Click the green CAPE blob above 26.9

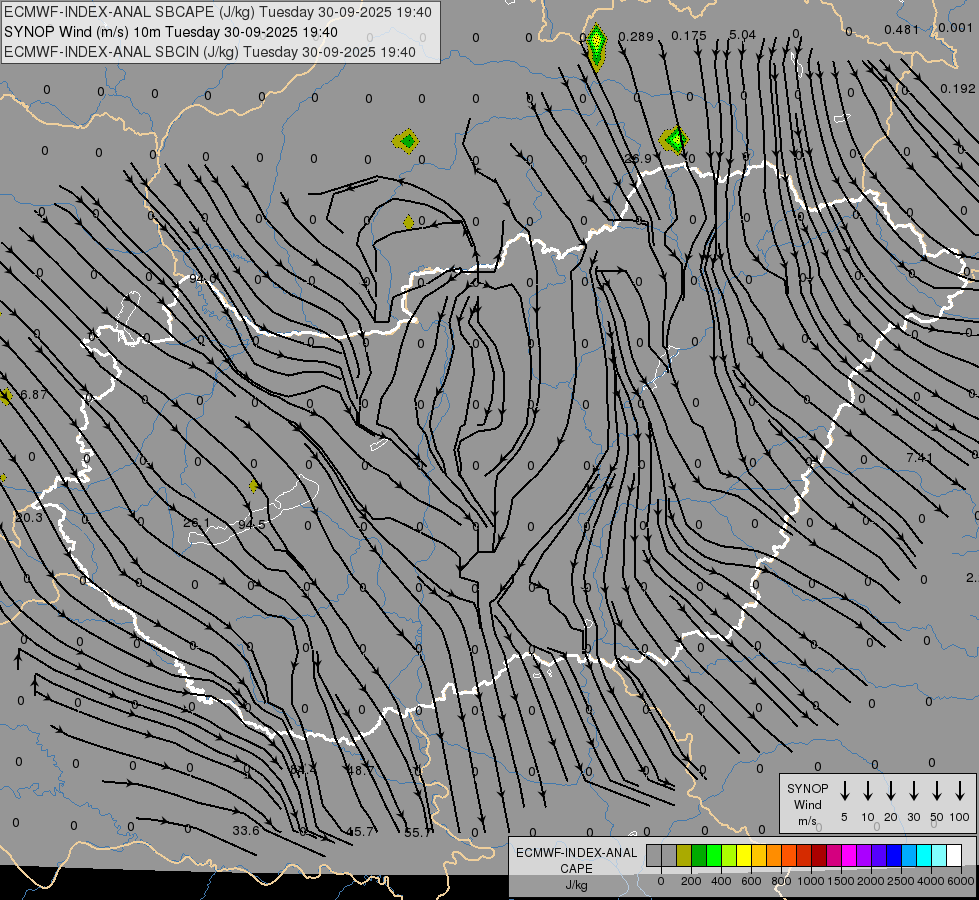675,139
